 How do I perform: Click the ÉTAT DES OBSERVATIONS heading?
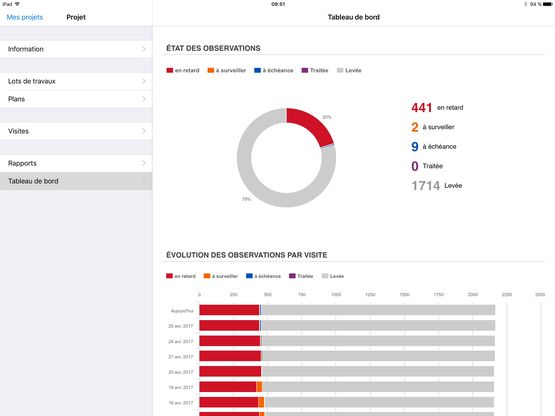pyautogui.click(x=213, y=48)
